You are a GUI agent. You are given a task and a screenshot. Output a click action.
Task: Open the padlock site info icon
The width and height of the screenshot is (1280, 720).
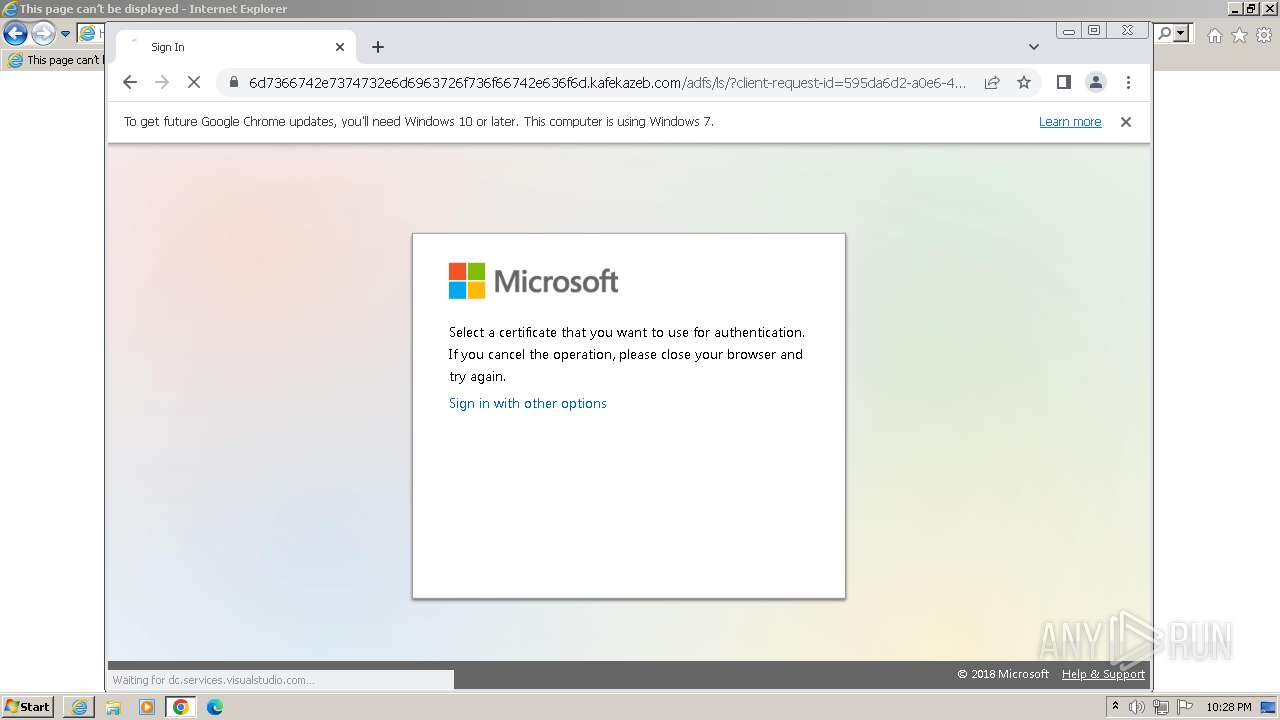(x=233, y=83)
